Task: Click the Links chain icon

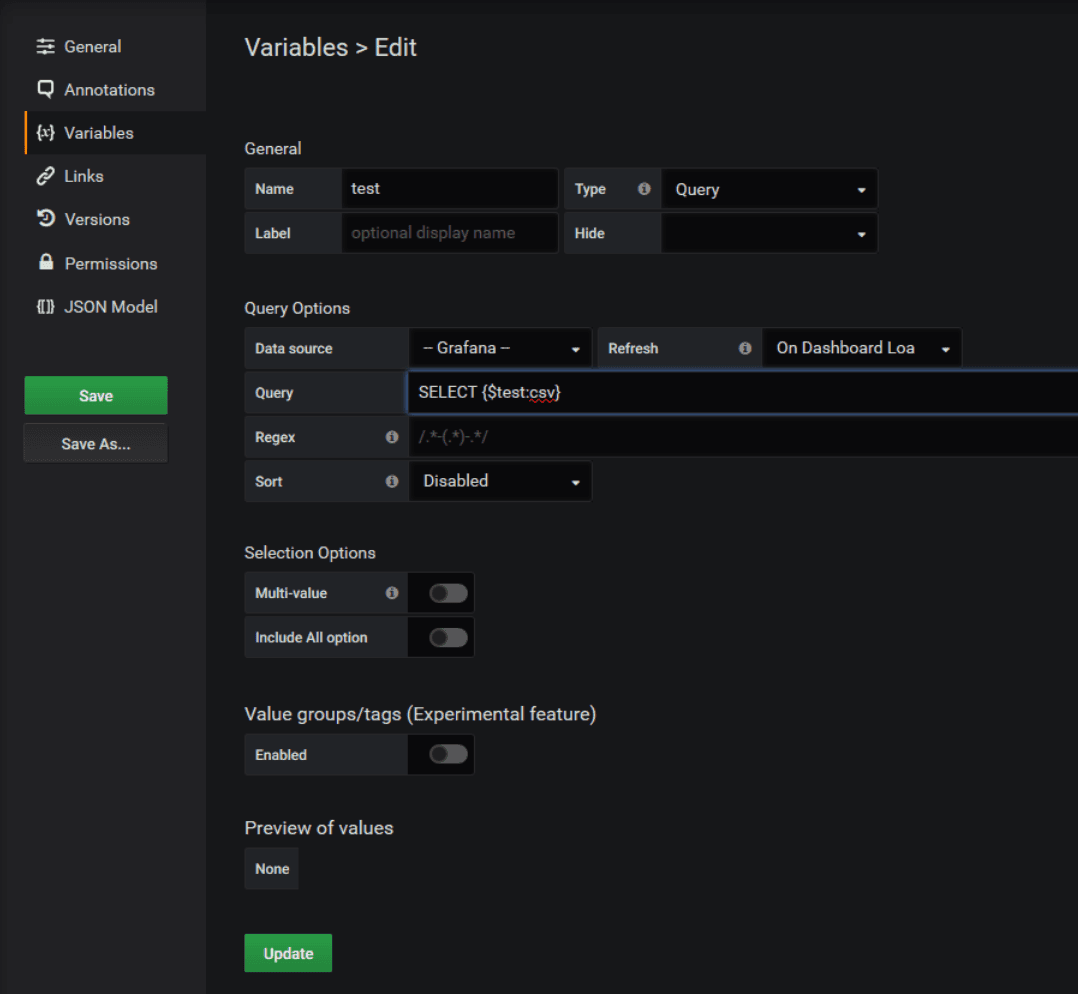Action: tap(45, 176)
